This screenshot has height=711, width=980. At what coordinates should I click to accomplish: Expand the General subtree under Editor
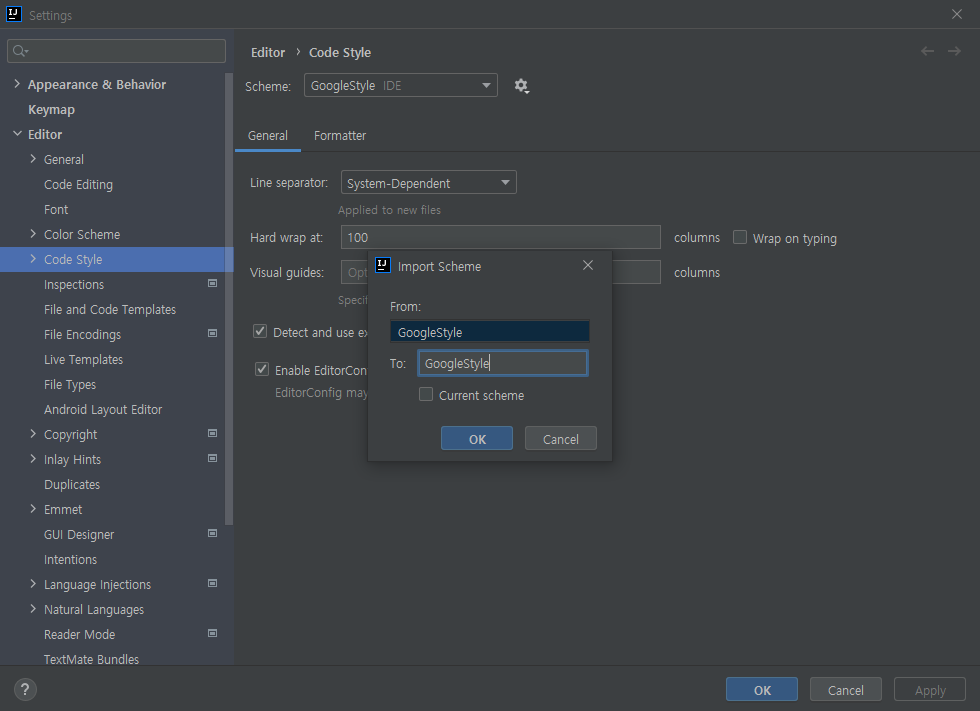point(33,159)
